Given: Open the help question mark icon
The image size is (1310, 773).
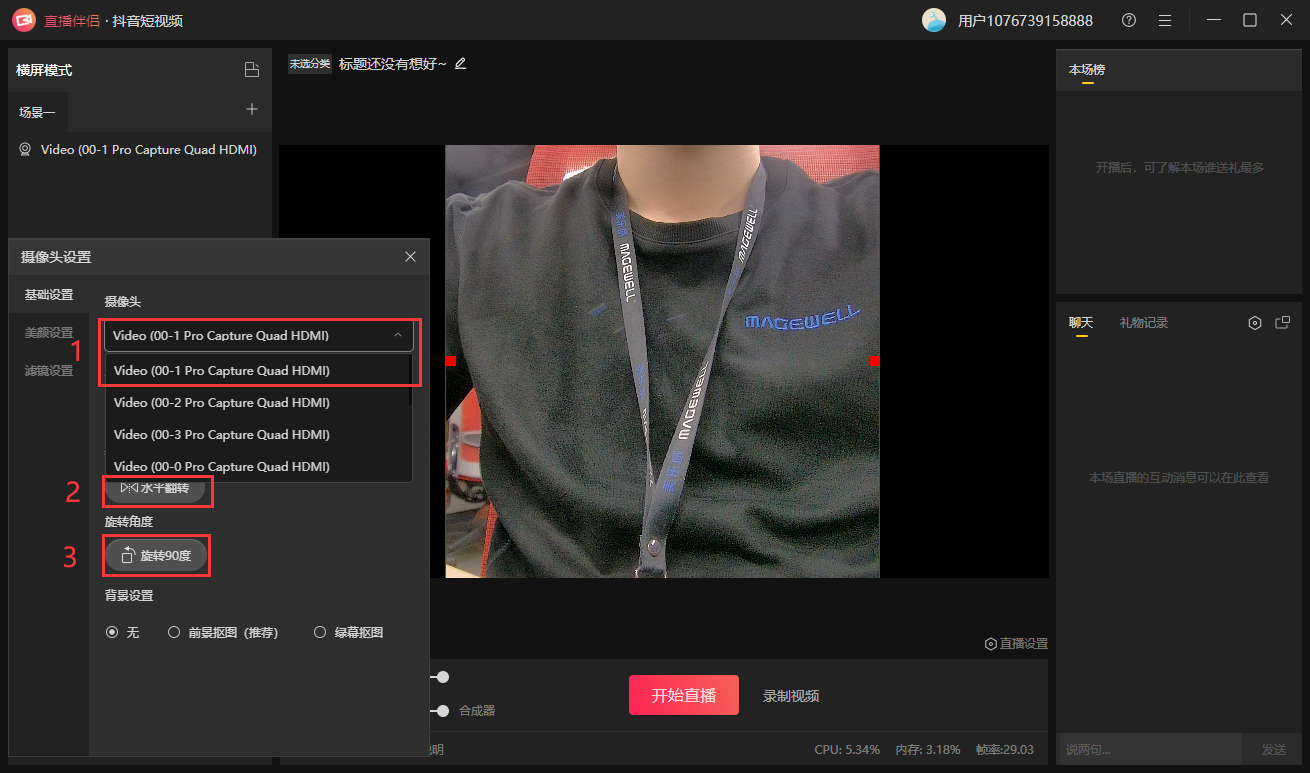Looking at the screenshot, I should (1129, 20).
